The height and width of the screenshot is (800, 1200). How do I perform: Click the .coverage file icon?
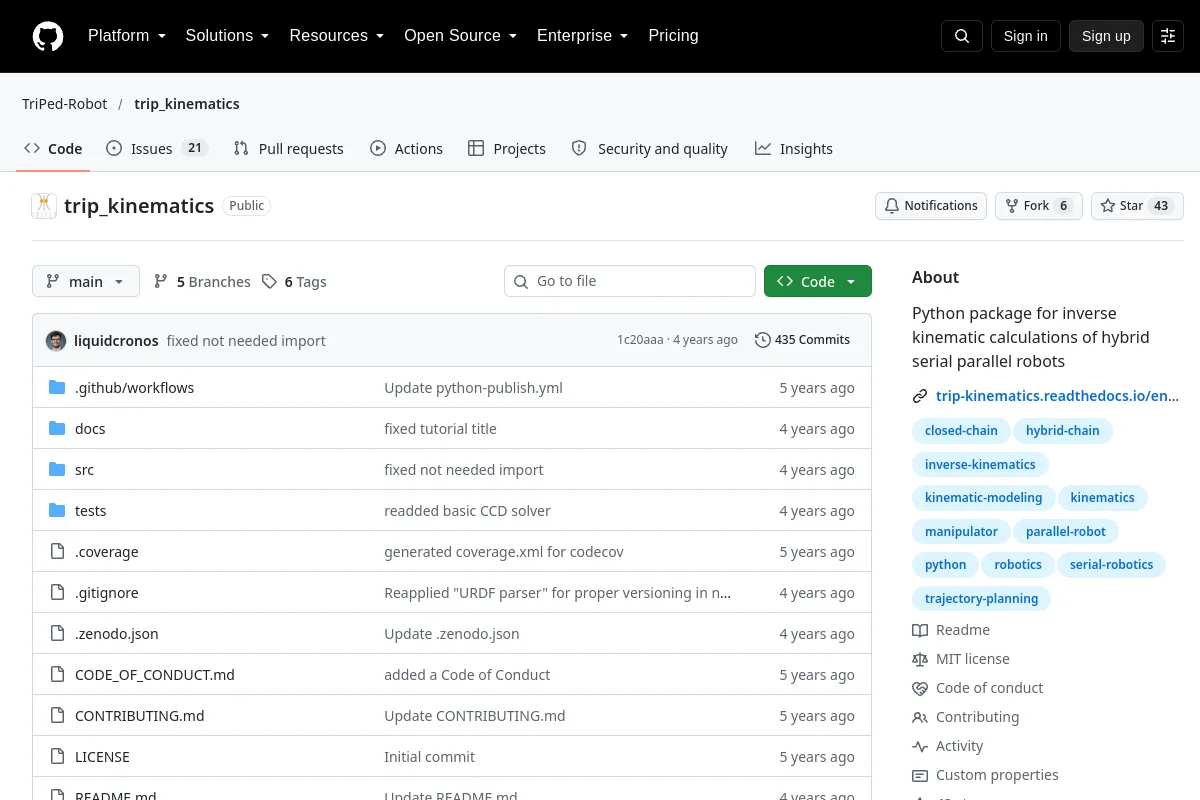[x=57, y=551]
